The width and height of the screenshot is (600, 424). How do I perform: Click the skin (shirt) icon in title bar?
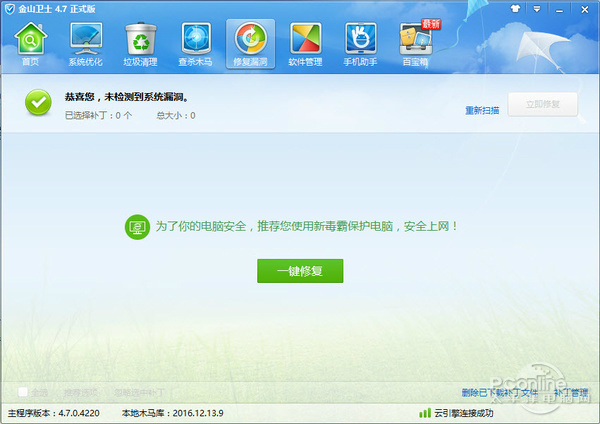(x=515, y=9)
